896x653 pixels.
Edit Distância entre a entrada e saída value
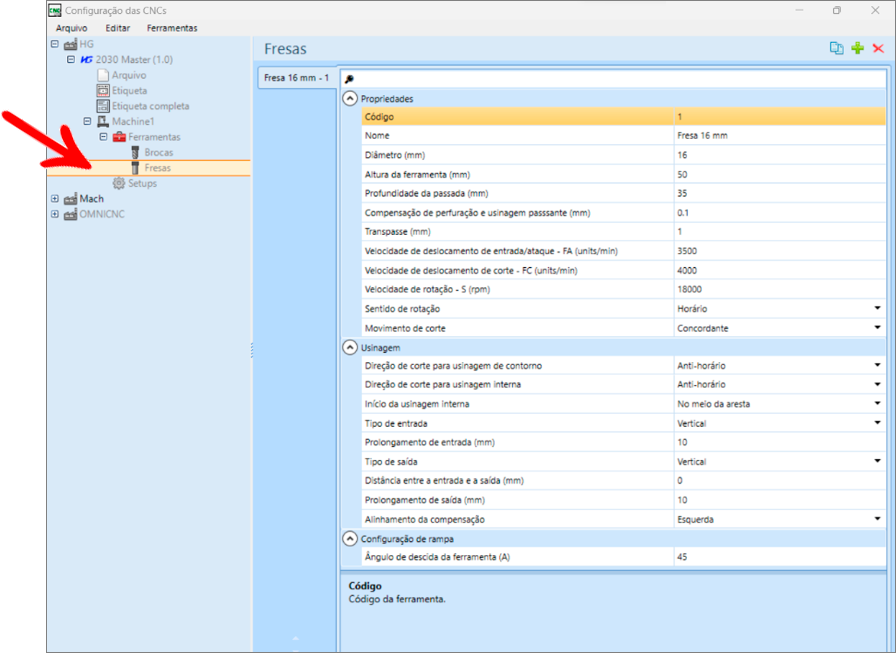[x=779, y=480]
